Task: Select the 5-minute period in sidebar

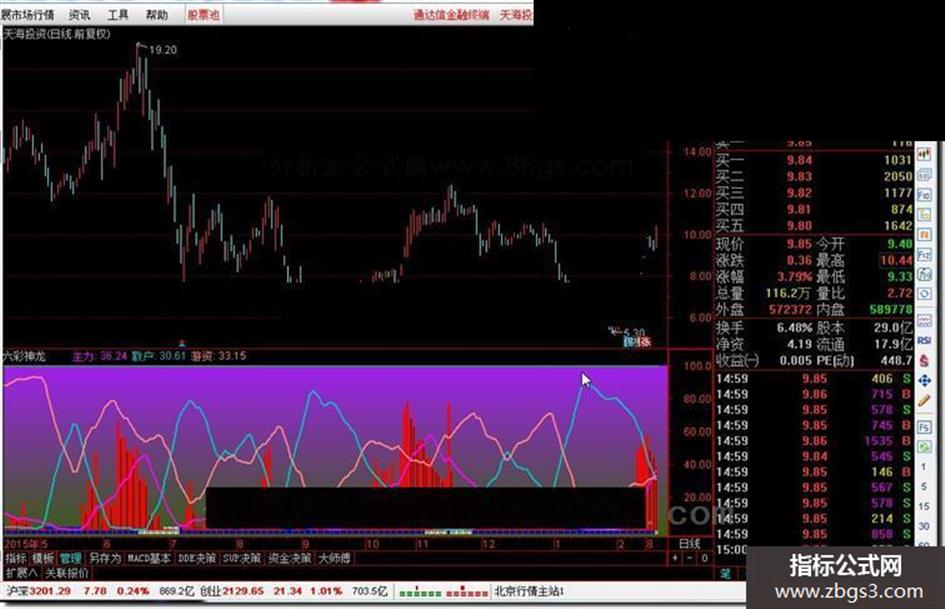Action: [x=924, y=487]
